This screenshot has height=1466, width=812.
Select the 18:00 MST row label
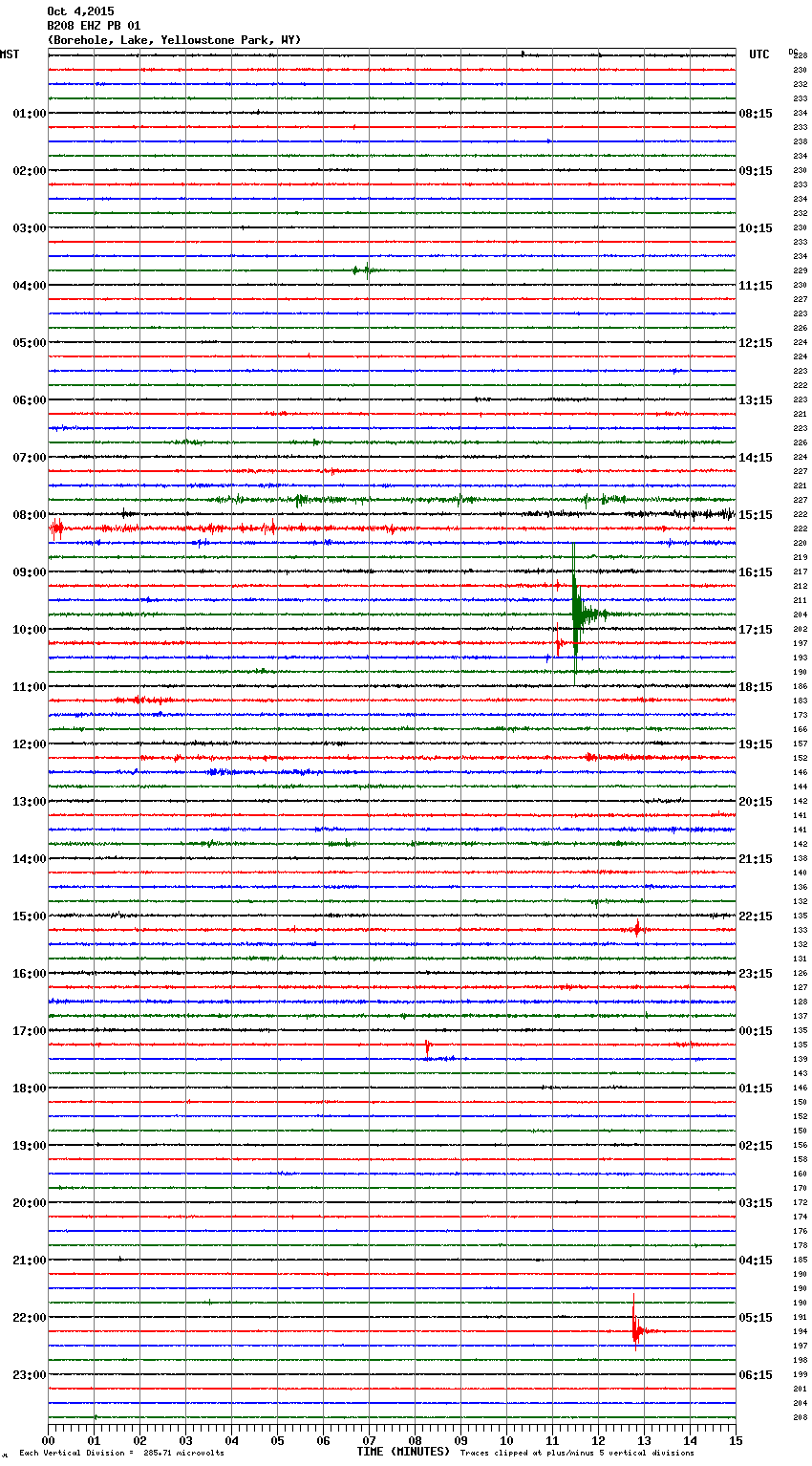[x=30, y=1089]
